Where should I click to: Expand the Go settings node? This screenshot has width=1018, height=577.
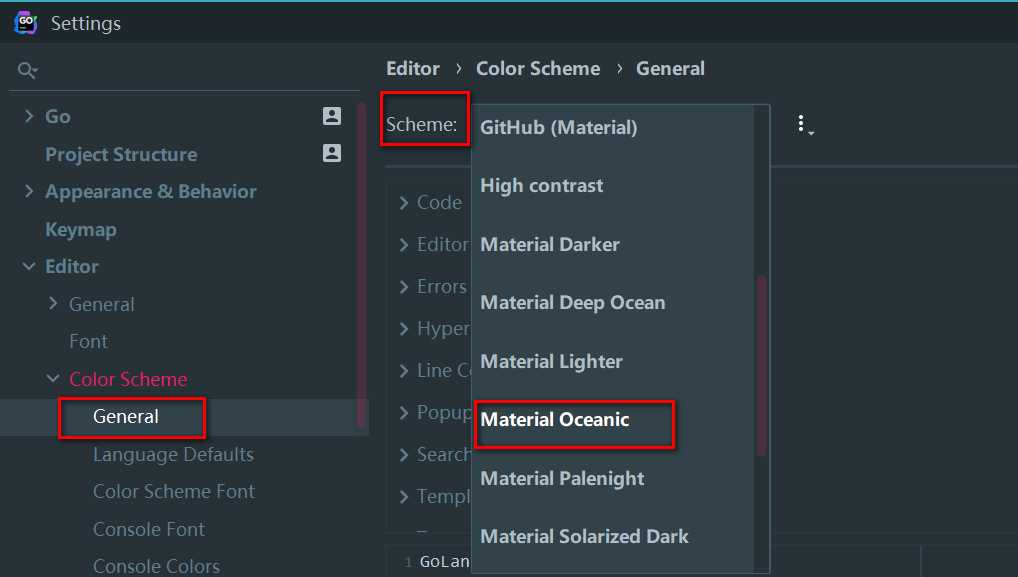pos(29,116)
